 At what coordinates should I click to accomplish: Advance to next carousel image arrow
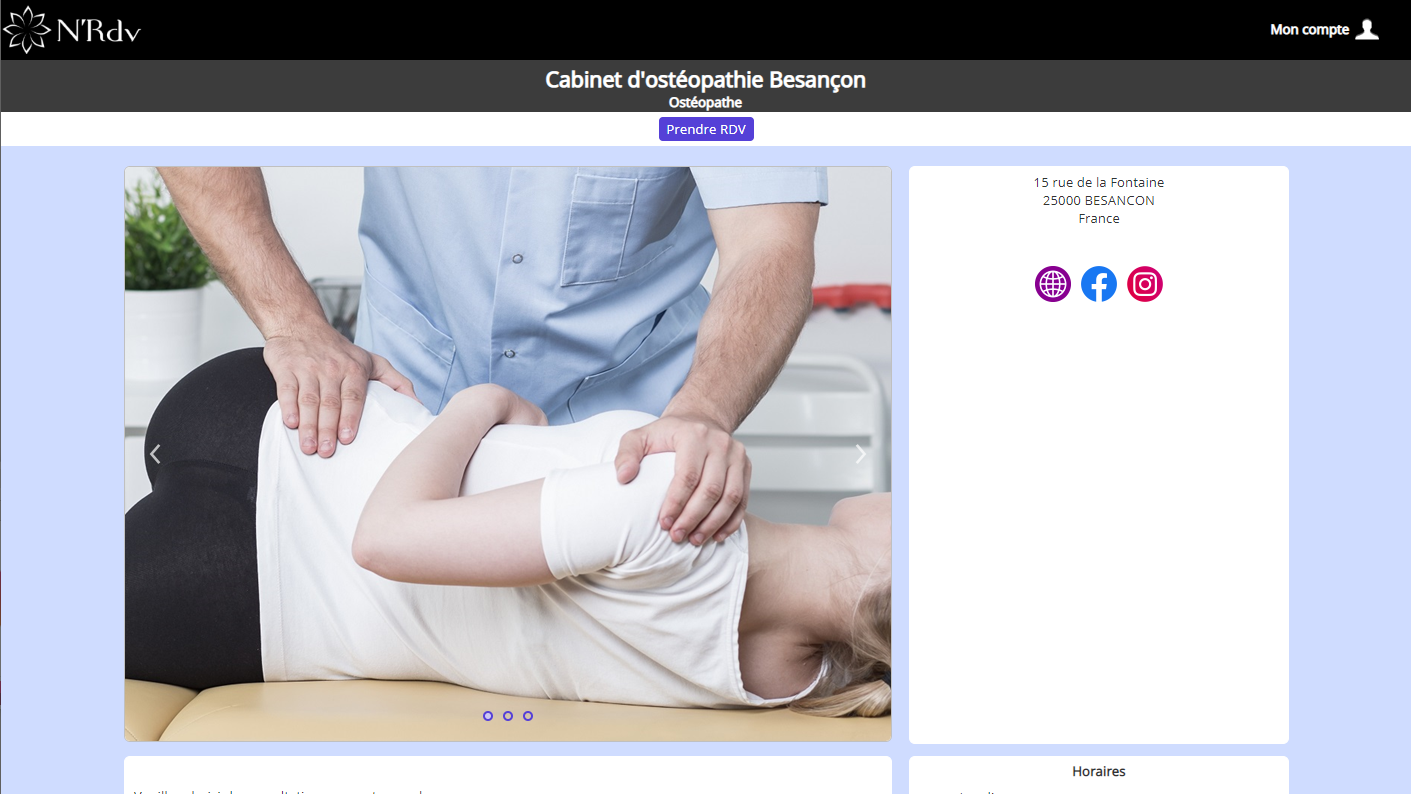tap(861, 454)
